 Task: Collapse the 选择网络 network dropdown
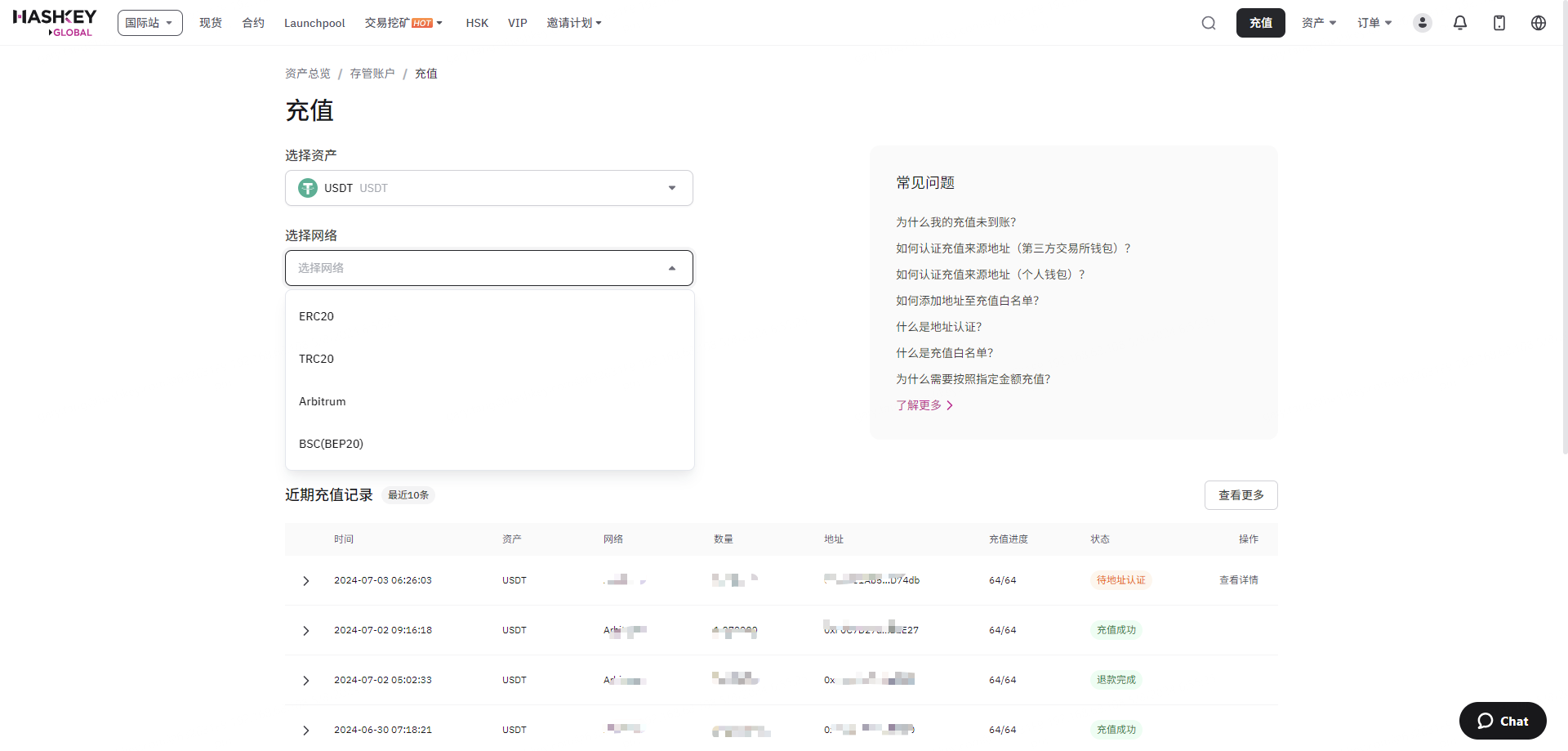pos(489,268)
